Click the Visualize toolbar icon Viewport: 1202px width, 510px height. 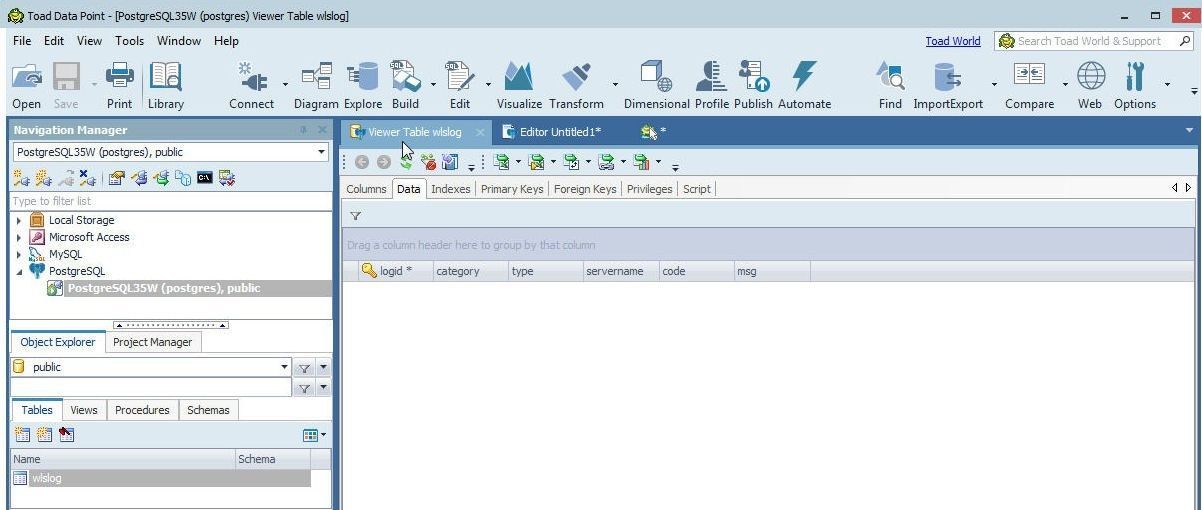tap(518, 85)
